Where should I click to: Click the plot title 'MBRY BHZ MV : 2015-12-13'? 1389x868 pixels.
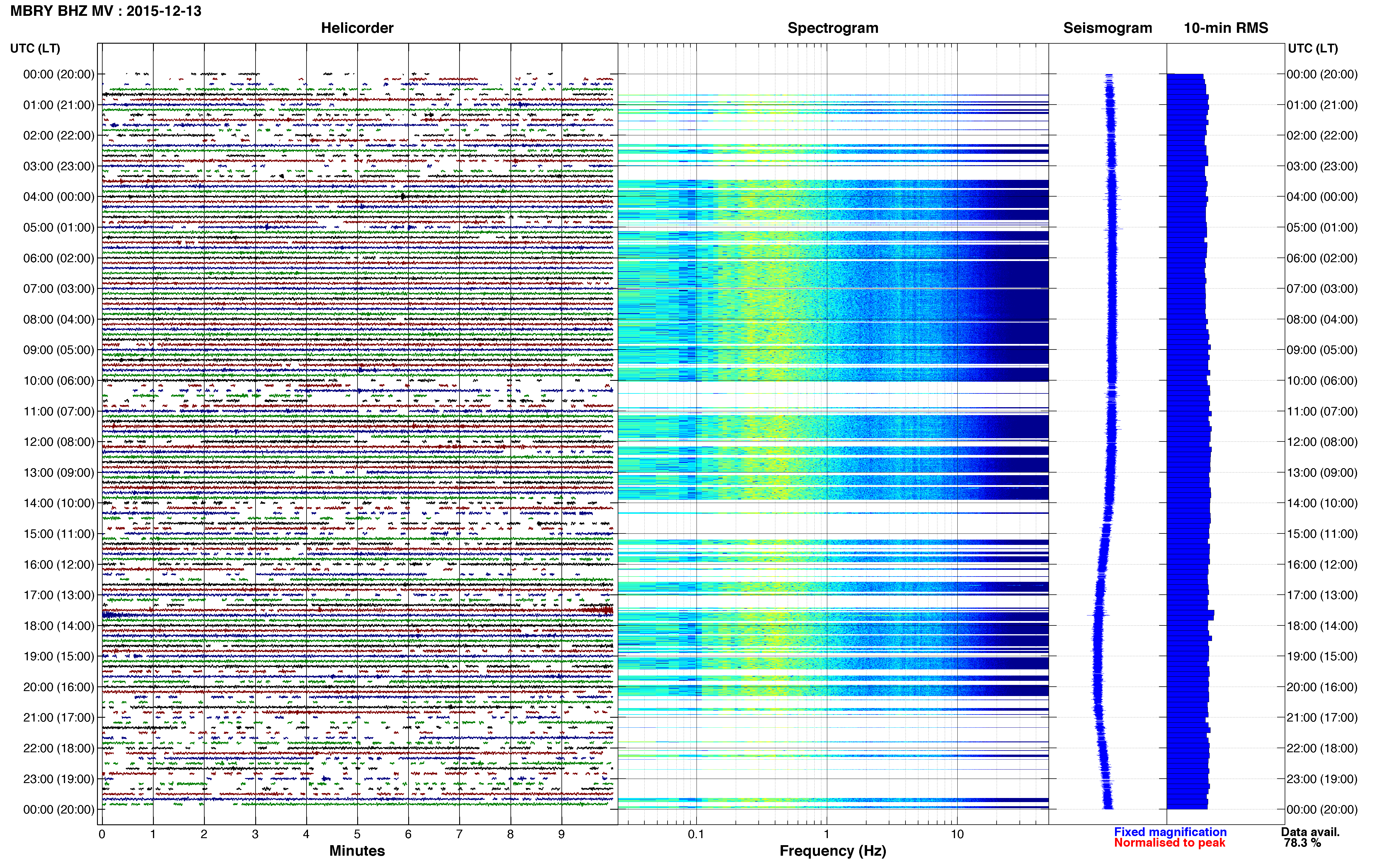click(x=106, y=11)
